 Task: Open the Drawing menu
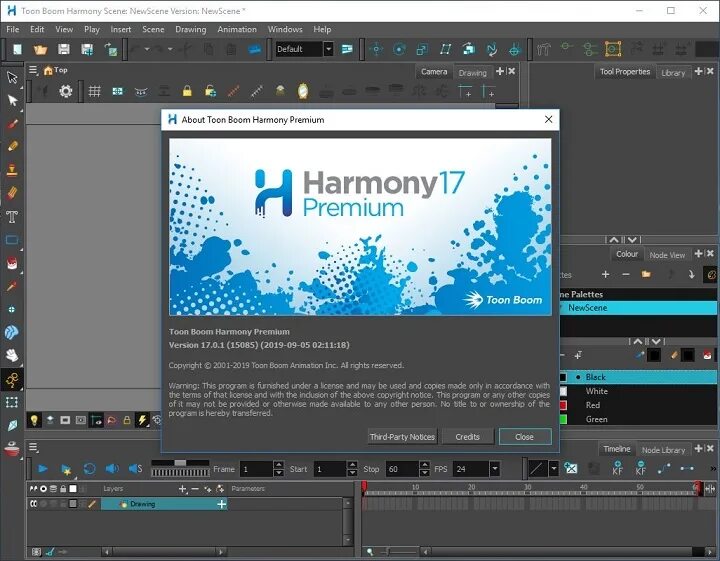point(191,29)
